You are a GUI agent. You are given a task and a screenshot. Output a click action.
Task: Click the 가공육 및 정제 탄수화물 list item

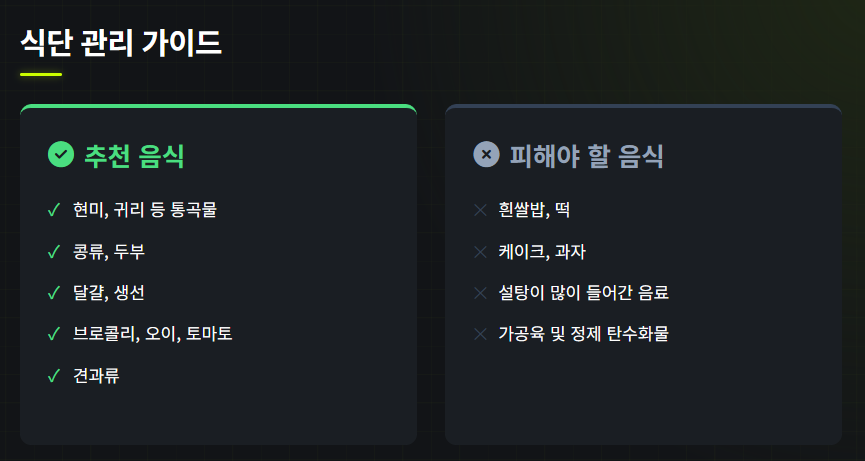(584, 334)
